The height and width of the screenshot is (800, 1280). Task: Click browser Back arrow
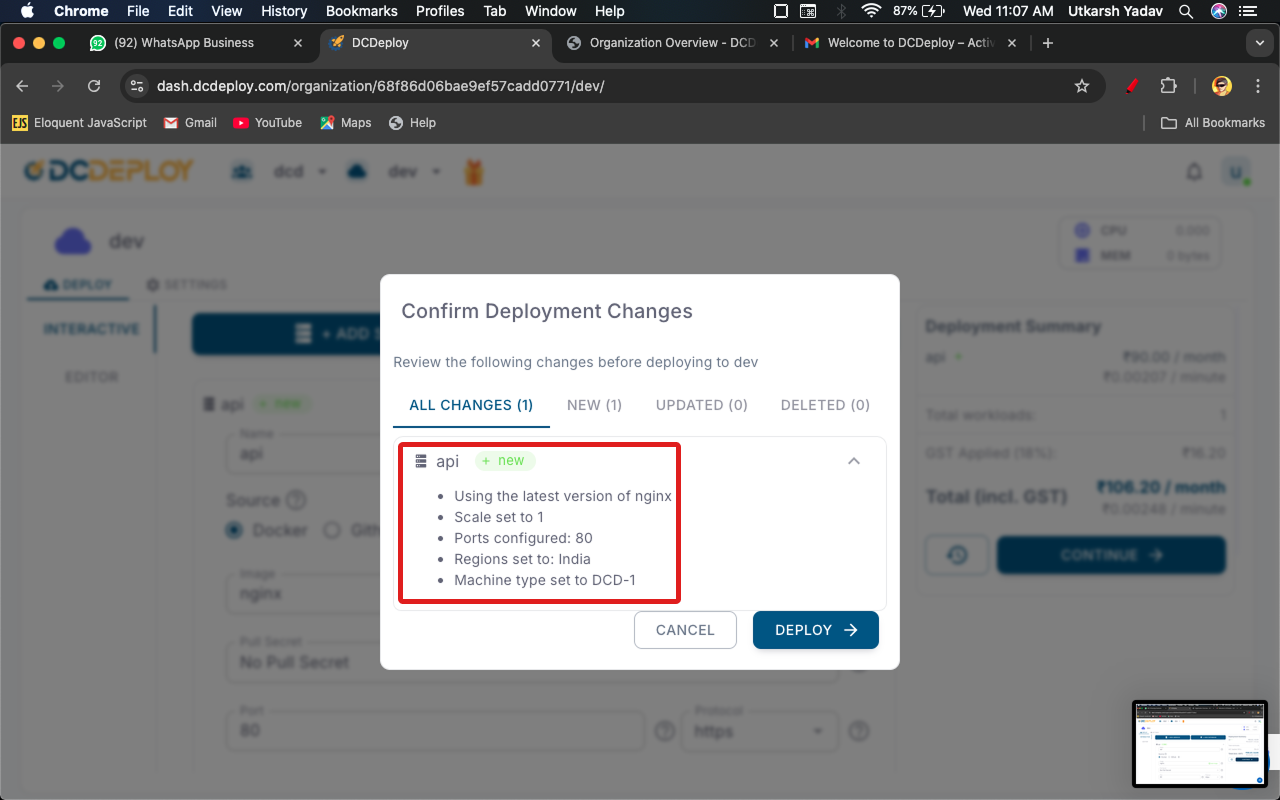[22, 86]
